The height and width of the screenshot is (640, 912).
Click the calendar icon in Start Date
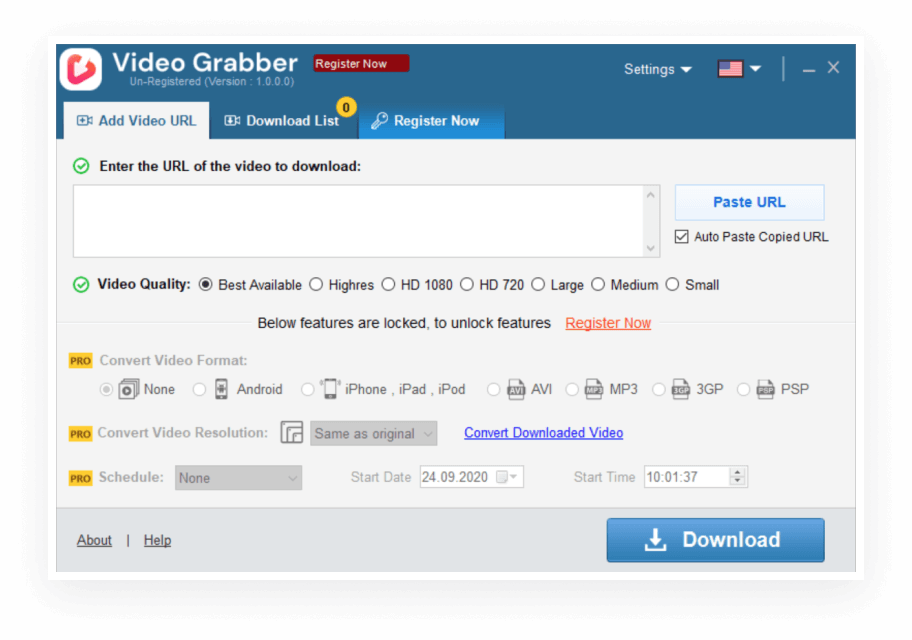[x=501, y=477]
